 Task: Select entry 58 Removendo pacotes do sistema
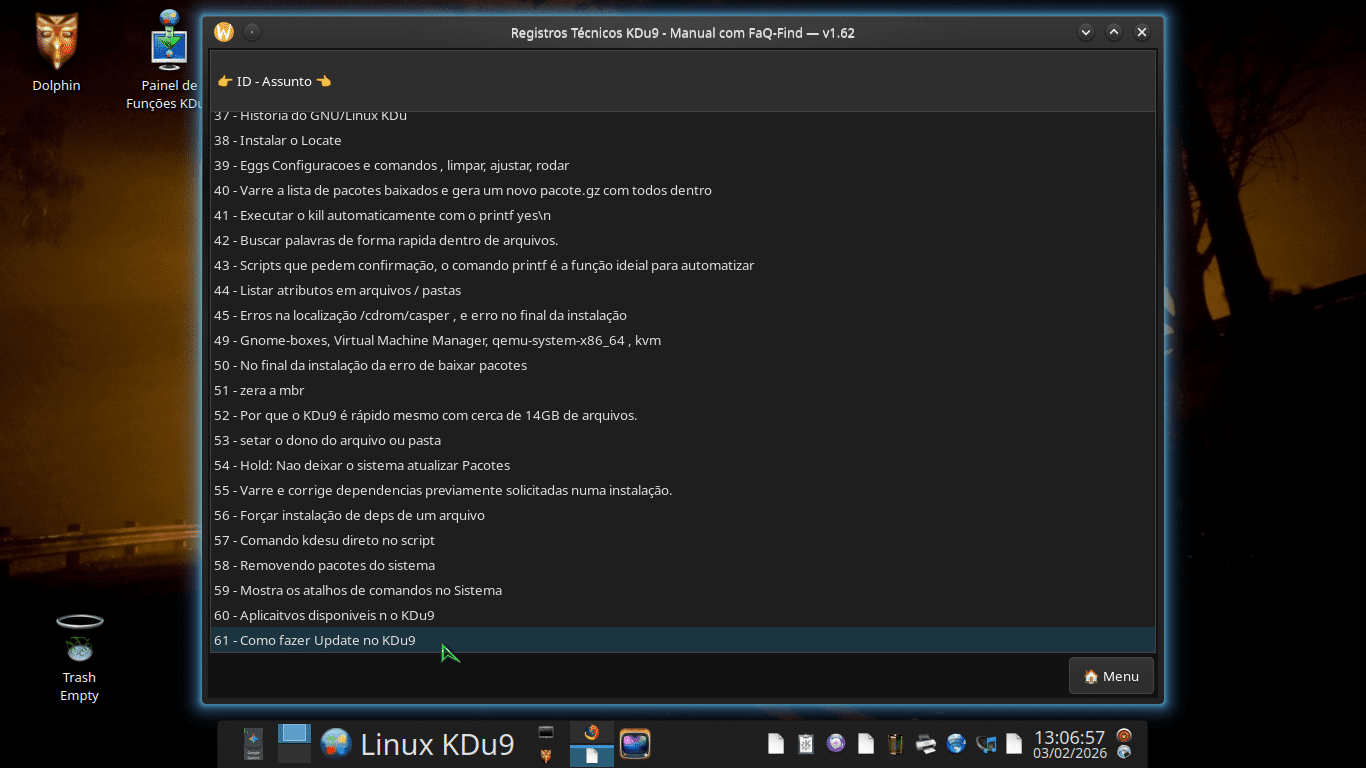[x=324, y=565]
